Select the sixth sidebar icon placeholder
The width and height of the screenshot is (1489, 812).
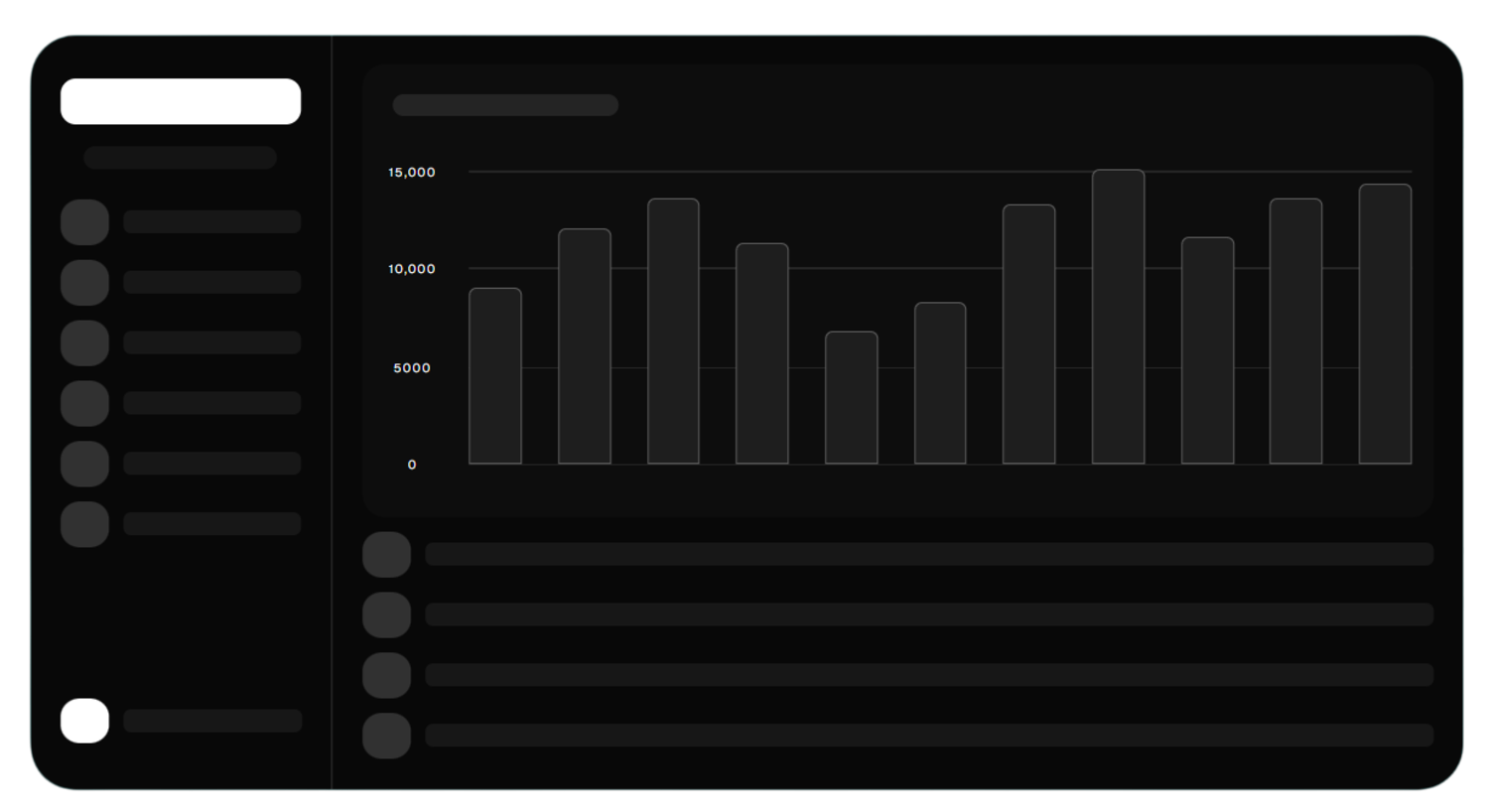point(84,524)
